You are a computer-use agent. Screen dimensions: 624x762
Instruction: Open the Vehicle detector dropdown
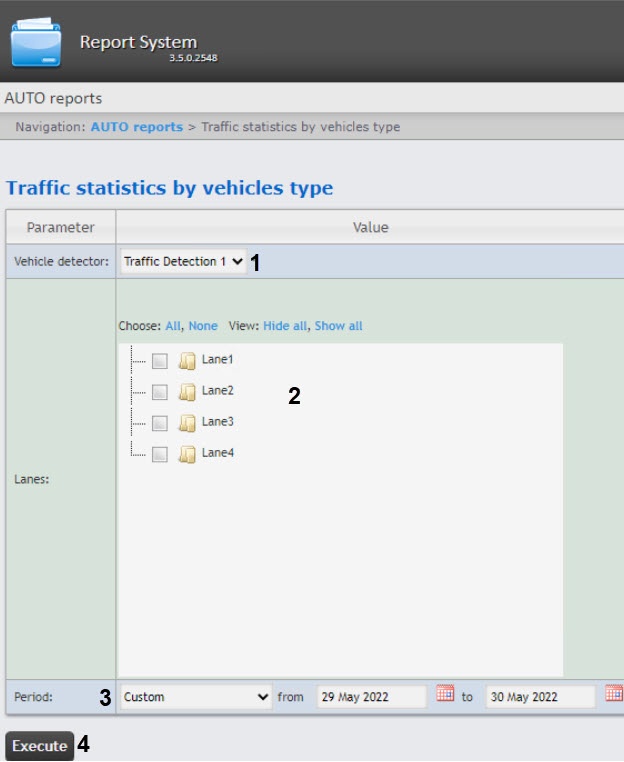[183, 262]
